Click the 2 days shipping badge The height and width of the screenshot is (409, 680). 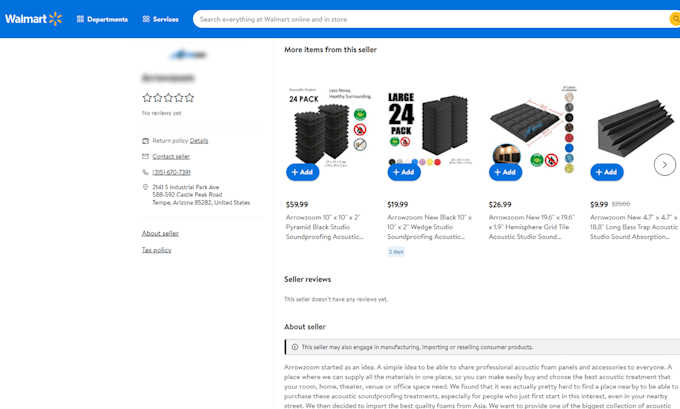click(x=396, y=252)
